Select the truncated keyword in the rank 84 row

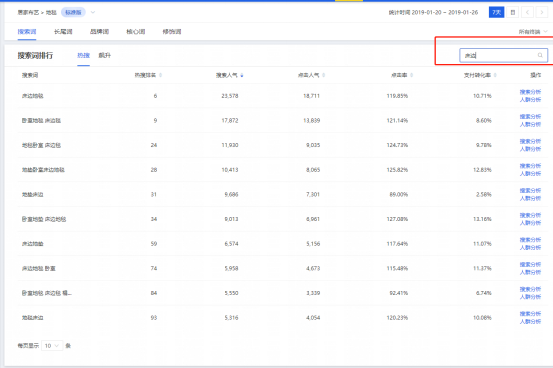(47, 293)
